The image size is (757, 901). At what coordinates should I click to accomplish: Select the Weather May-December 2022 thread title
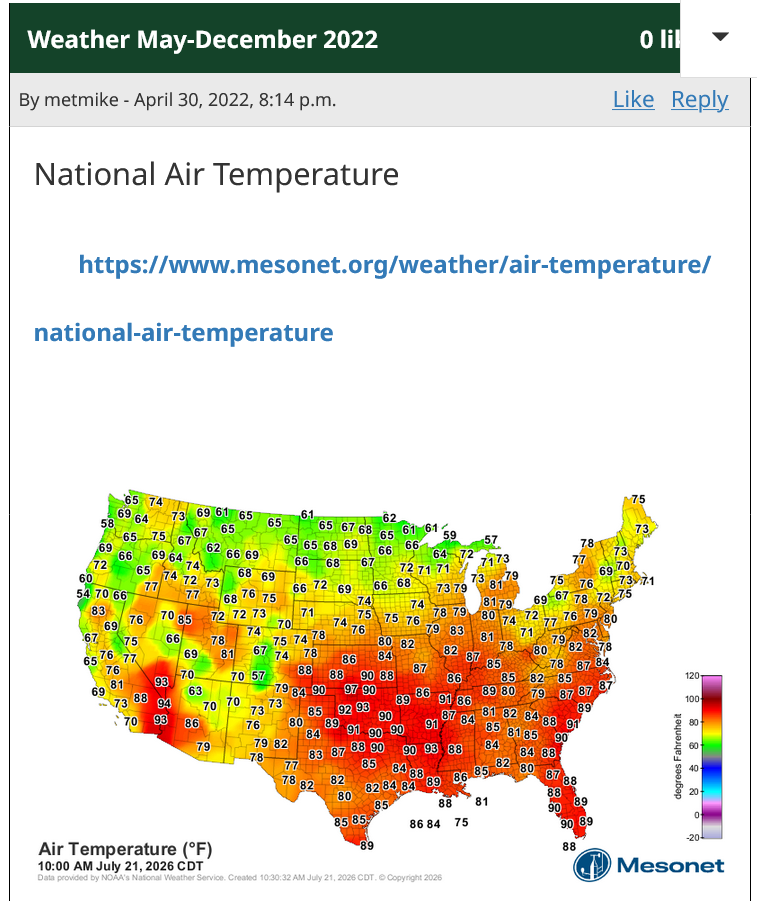tap(202, 40)
